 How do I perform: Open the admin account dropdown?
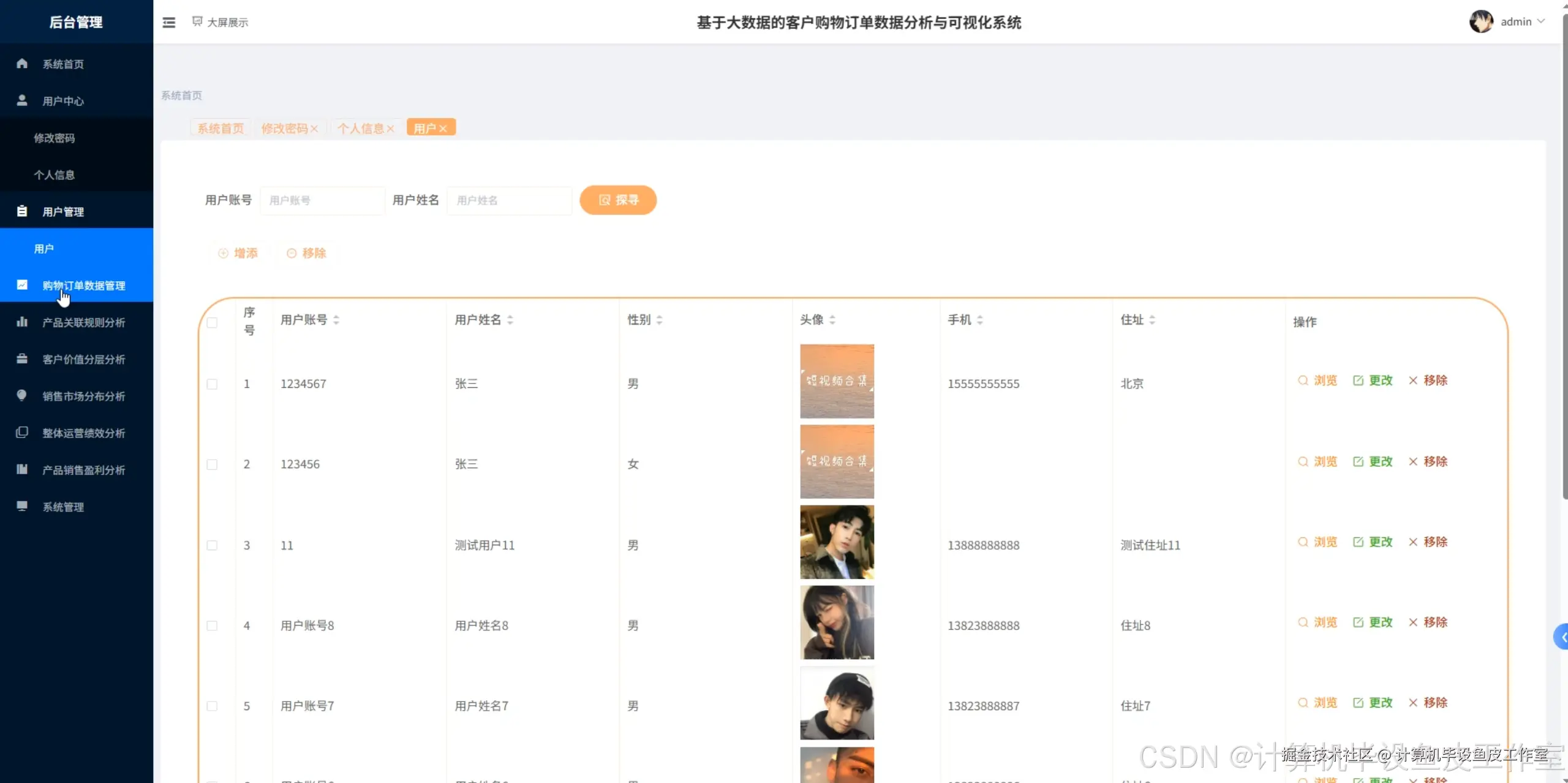tap(1521, 21)
